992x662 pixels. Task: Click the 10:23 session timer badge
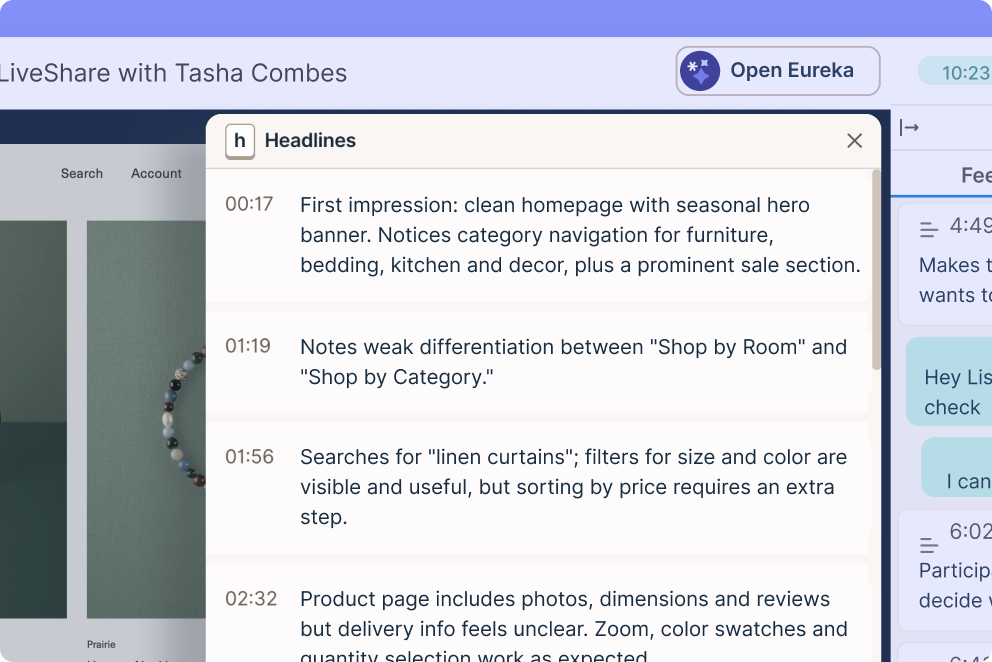point(957,72)
